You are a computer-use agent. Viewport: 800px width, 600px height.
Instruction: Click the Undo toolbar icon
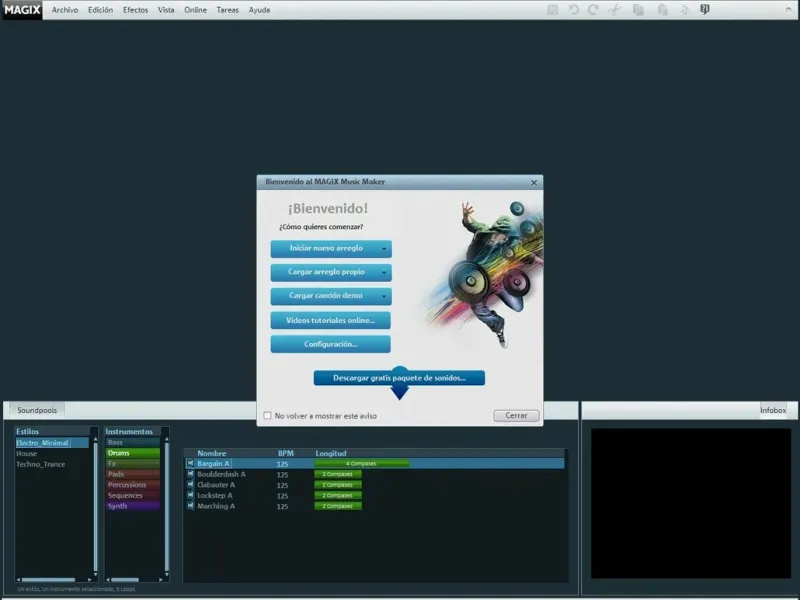(573, 10)
